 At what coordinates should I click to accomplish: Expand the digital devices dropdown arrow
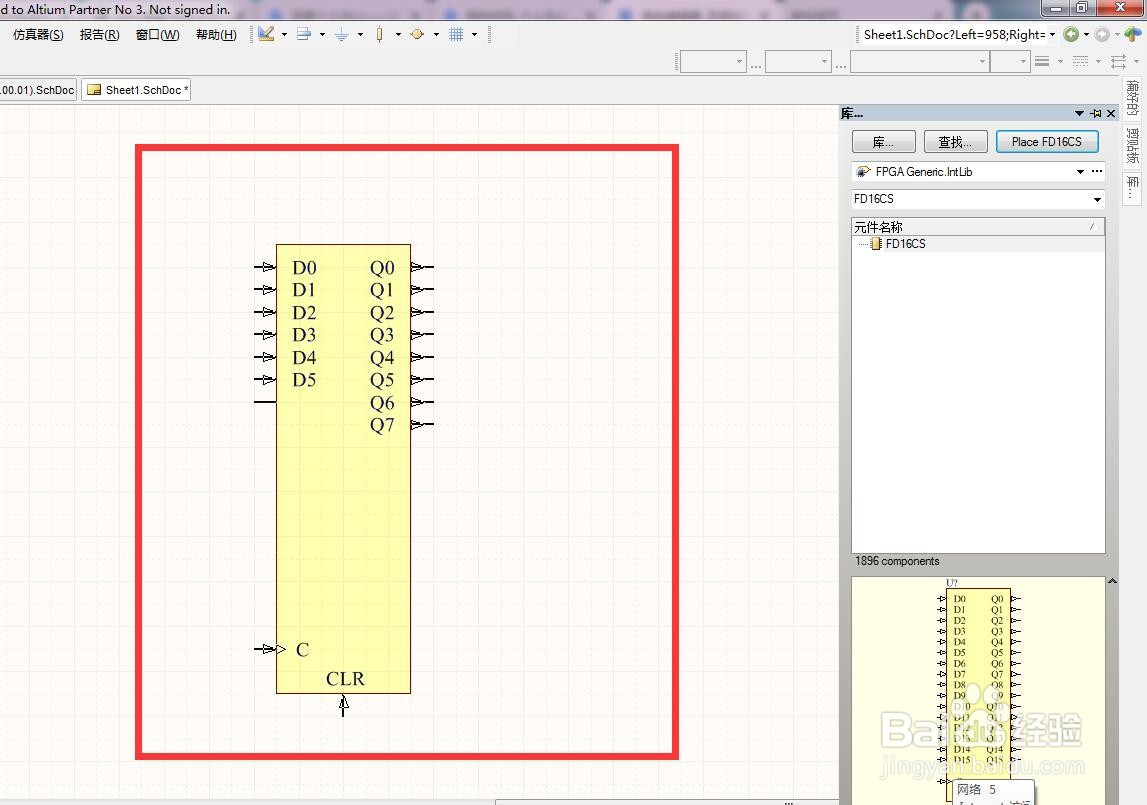pyautogui.click(x=399, y=34)
